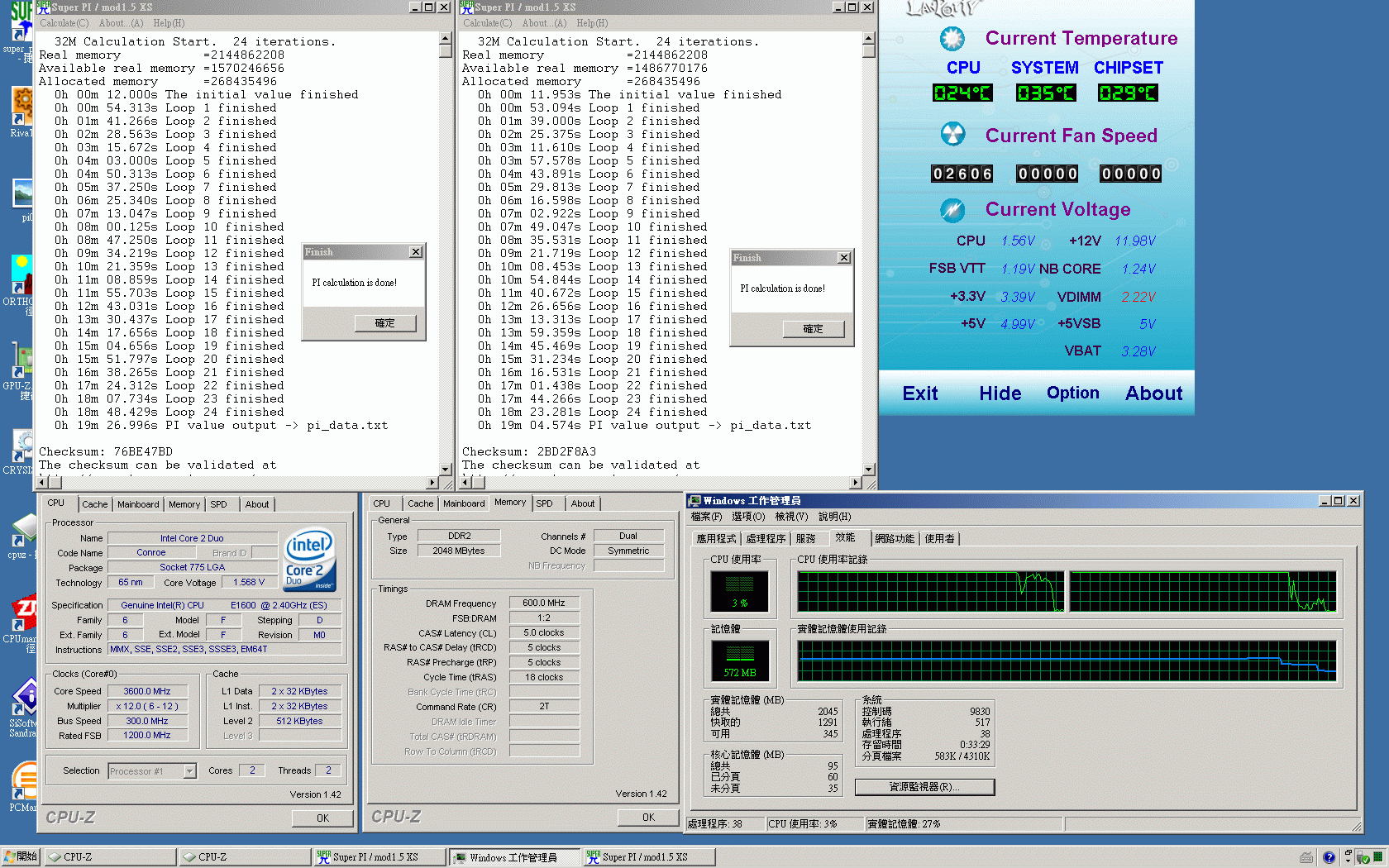The width and height of the screenshot is (1389, 868).
Task: Click the green CPU meter tray icon
Action: [1377, 858]
